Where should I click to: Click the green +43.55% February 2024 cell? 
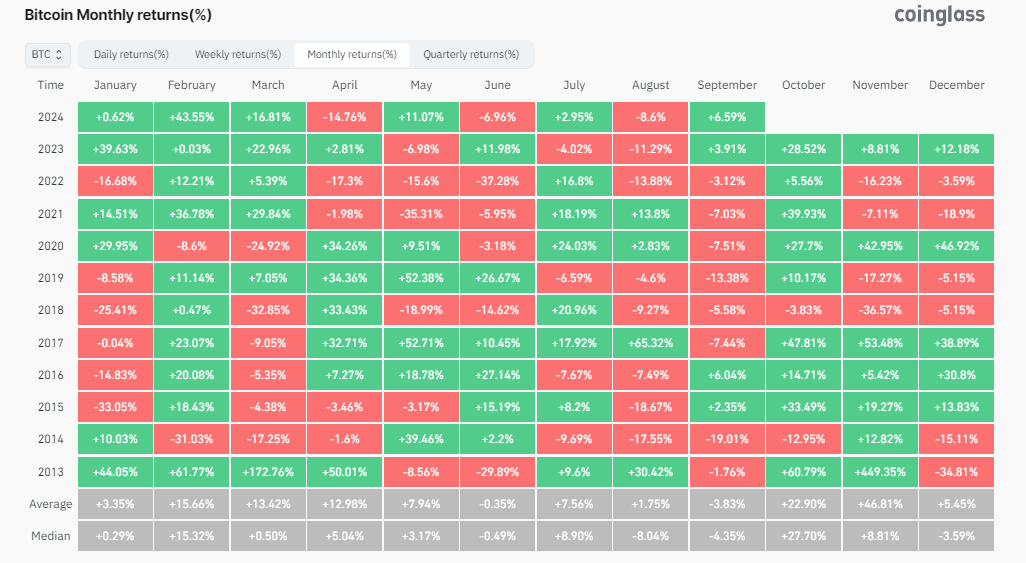pyautogui.click(x=192, y=117)
